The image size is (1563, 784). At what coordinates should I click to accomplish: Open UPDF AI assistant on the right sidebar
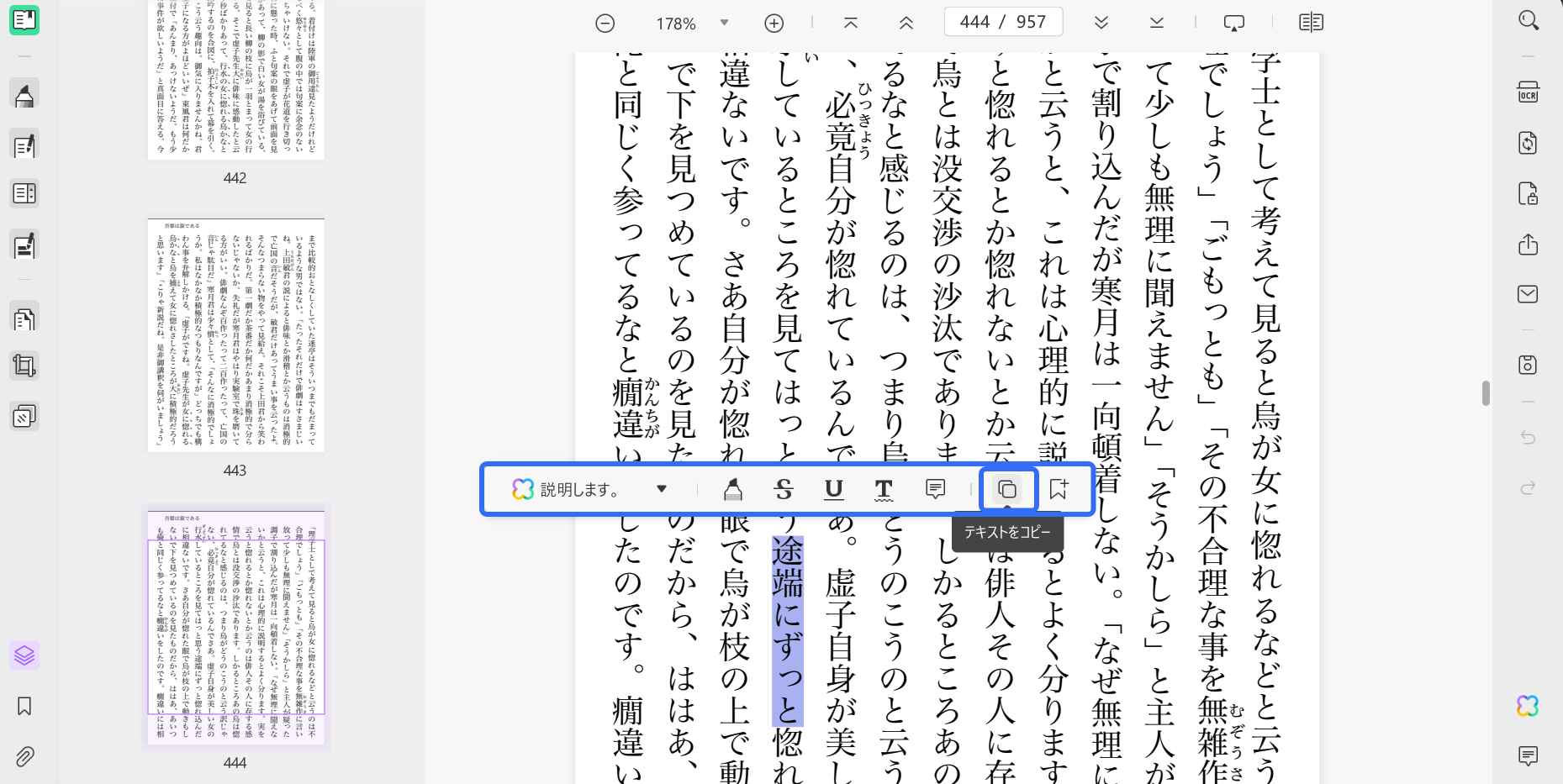point(1529,706)
